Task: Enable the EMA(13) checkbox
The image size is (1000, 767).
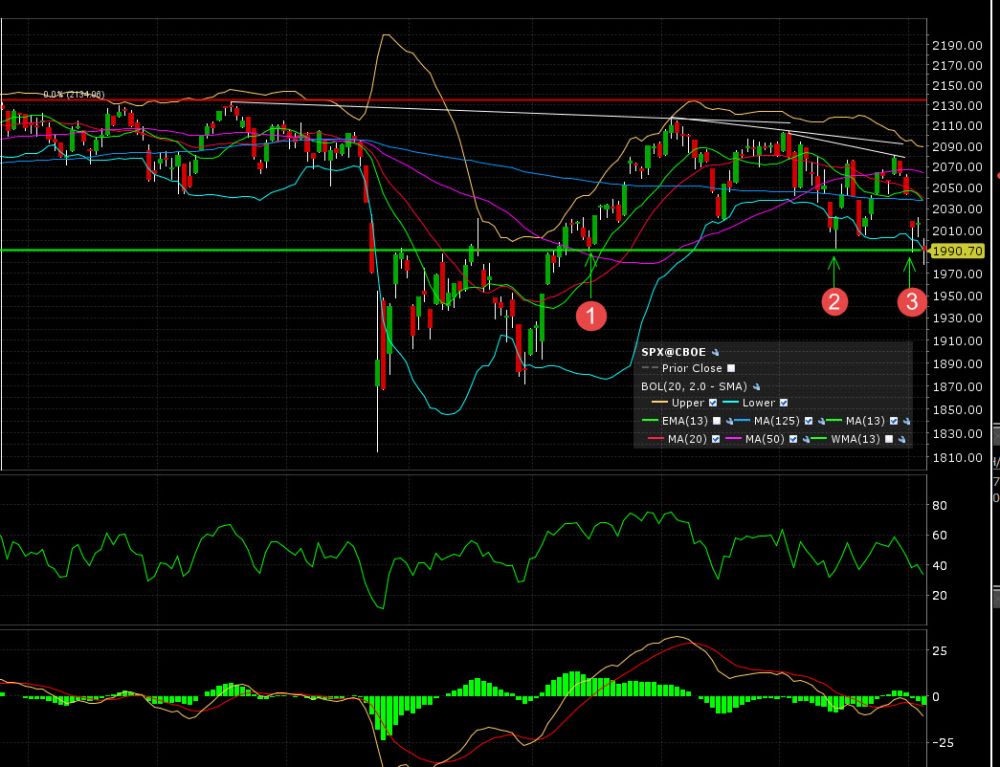Action: [x=716, y=421]
